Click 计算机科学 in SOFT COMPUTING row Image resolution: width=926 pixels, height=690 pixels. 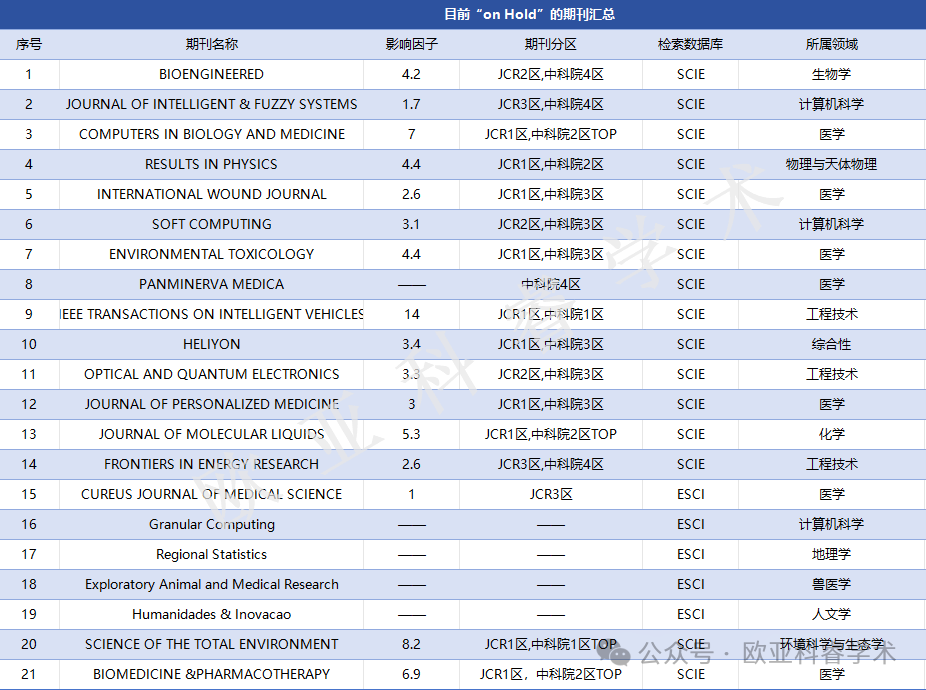pos(832,224)
